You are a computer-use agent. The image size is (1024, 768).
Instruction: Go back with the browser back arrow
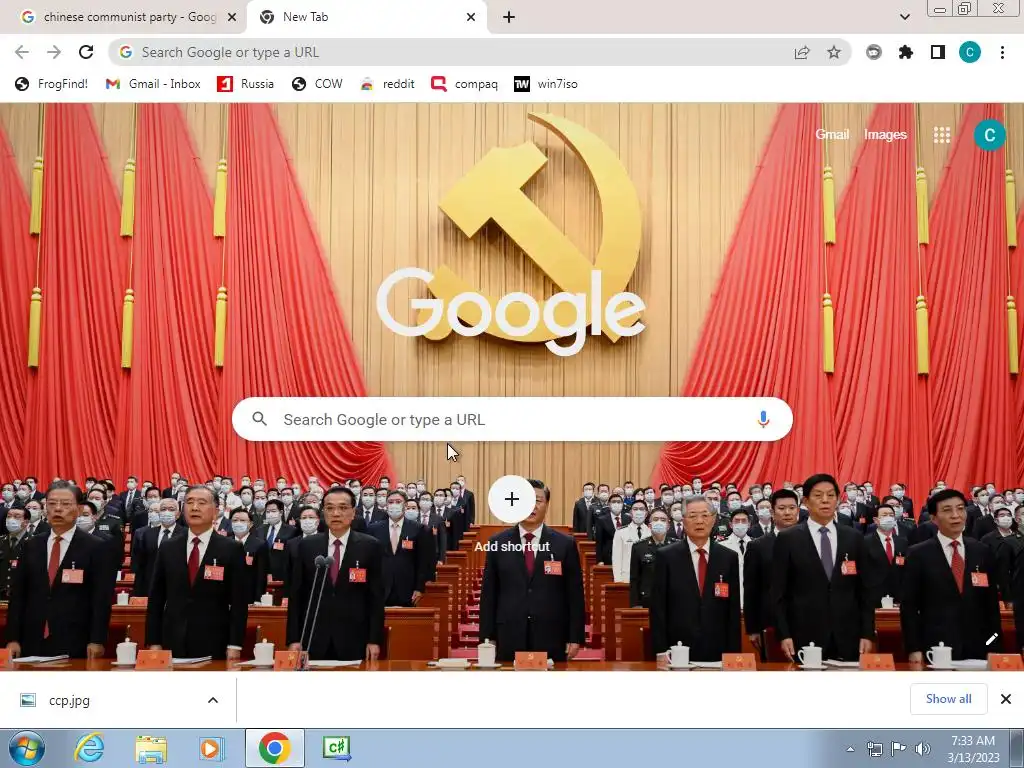(22, 52)
